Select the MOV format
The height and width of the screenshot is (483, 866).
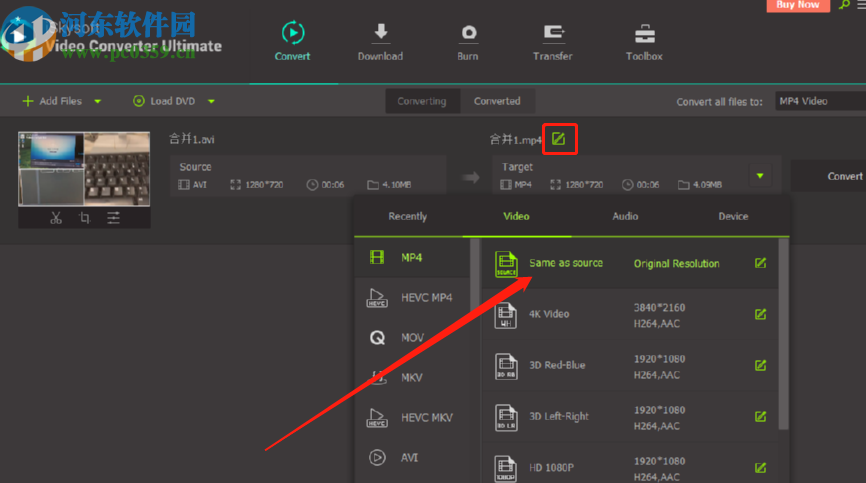tap(413, 337)
